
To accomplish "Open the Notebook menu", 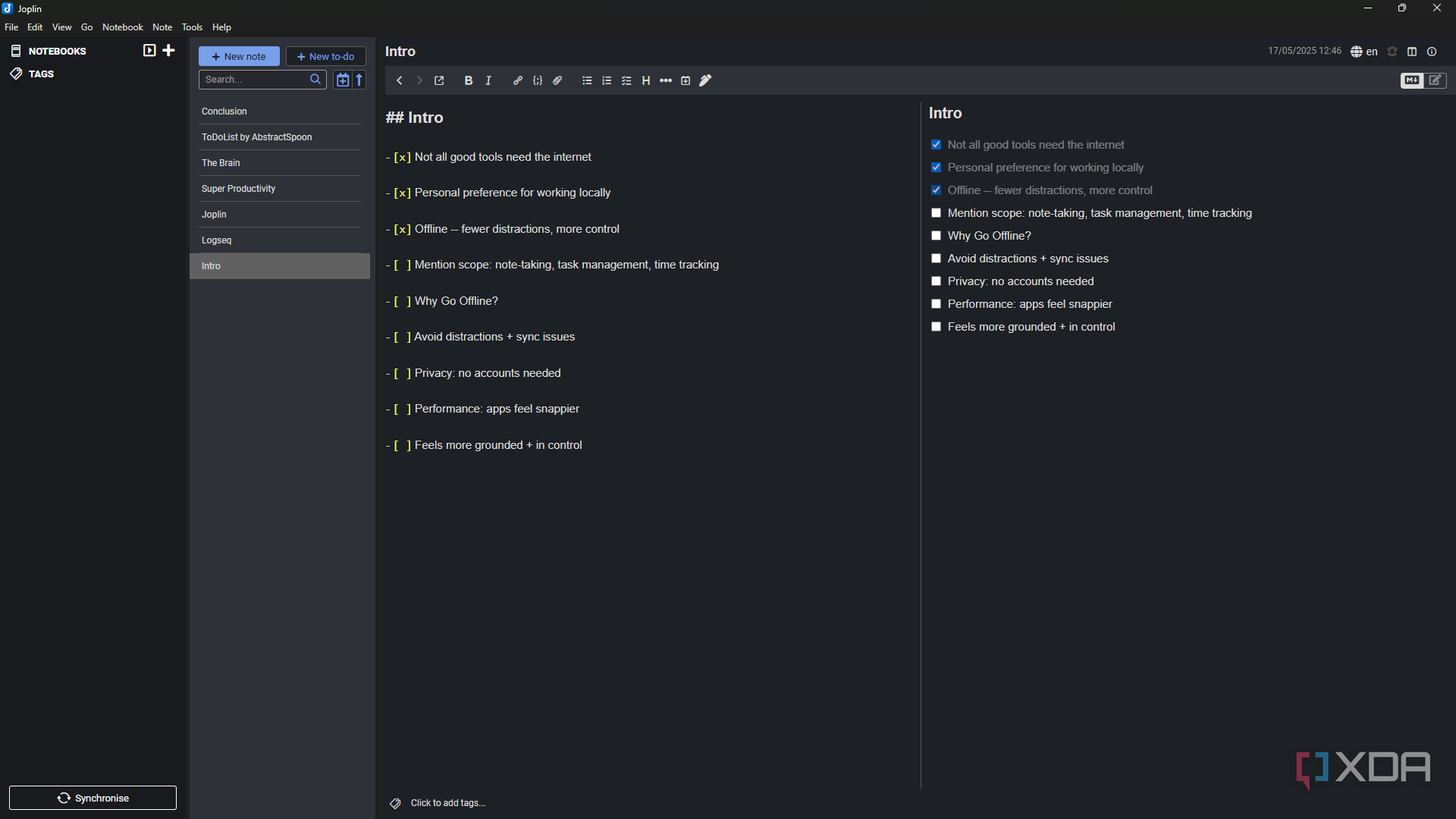I will point(123,27).
